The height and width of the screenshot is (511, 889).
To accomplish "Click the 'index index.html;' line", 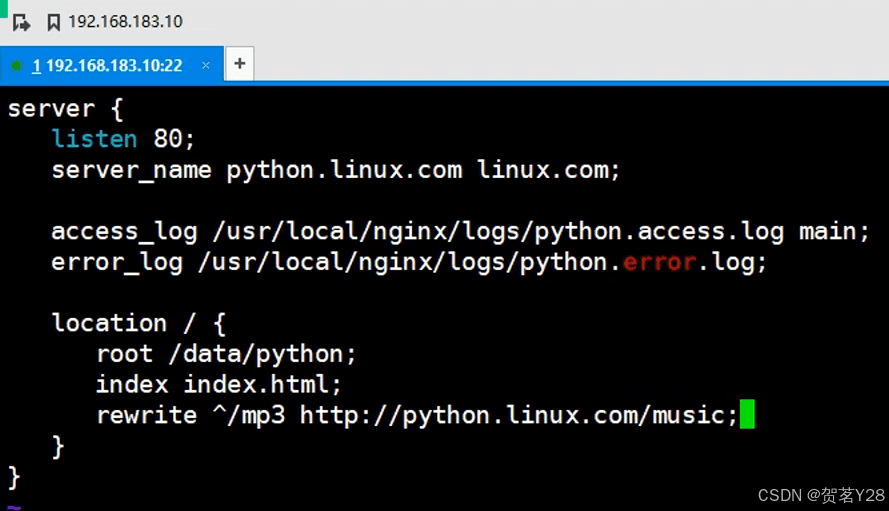I will pos(219,384).
